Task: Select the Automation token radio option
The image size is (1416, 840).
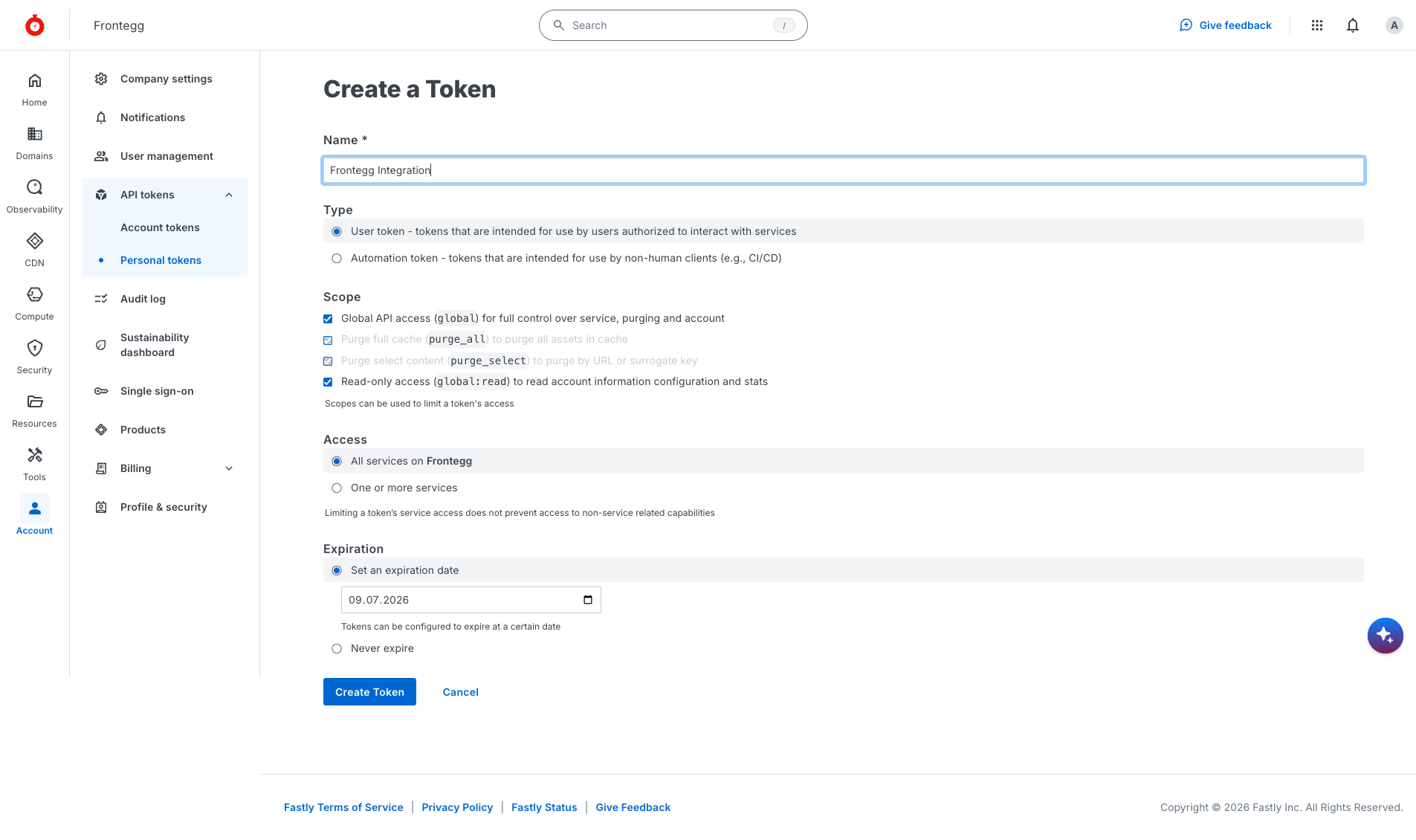Action: 337,259
